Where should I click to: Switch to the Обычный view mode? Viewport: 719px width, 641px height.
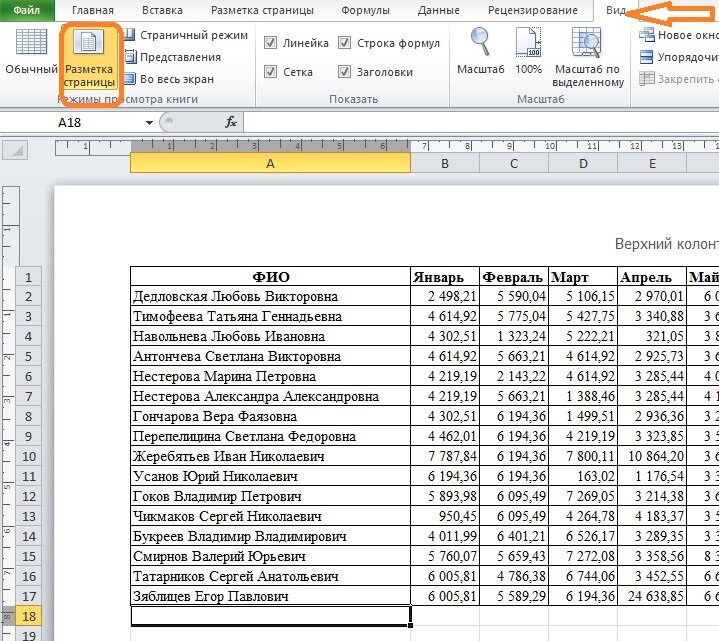[x=31, y=51]
